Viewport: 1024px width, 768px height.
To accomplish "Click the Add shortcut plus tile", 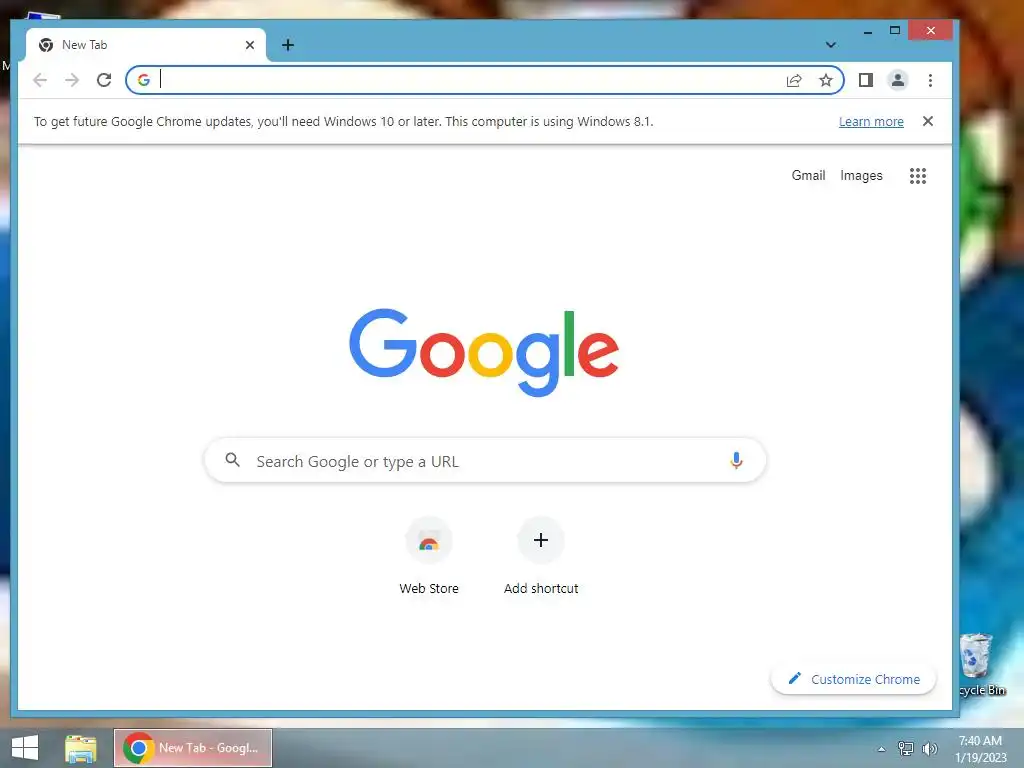I will point(541,556).
